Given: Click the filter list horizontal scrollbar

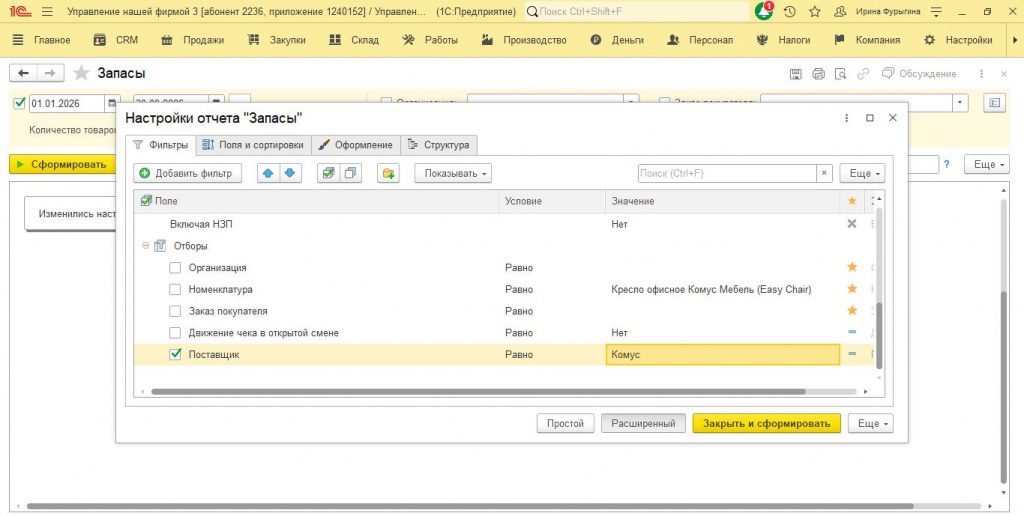Looking at the screenshot, I should point(478,391).
